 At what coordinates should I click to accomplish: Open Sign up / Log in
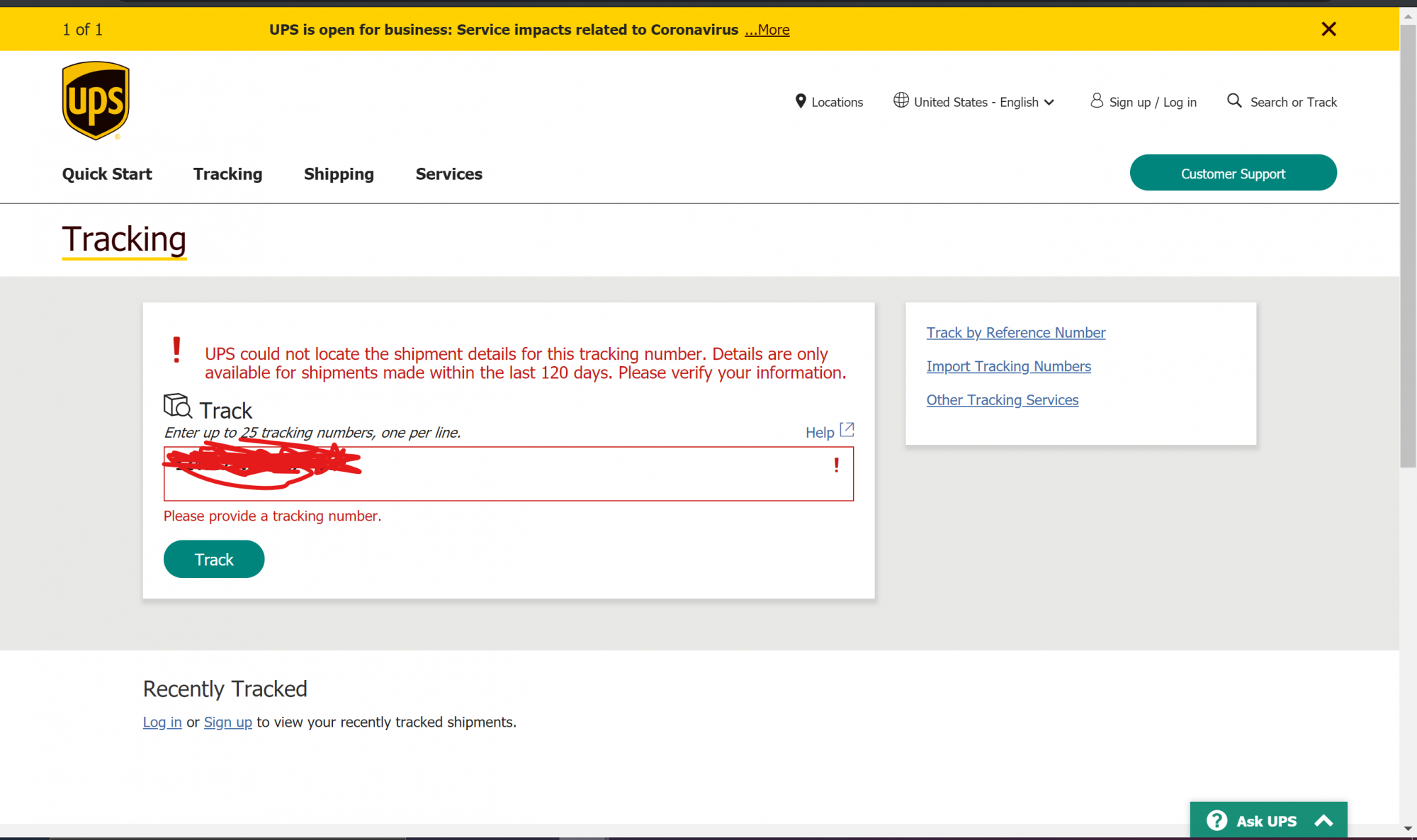coord(1153,102)
